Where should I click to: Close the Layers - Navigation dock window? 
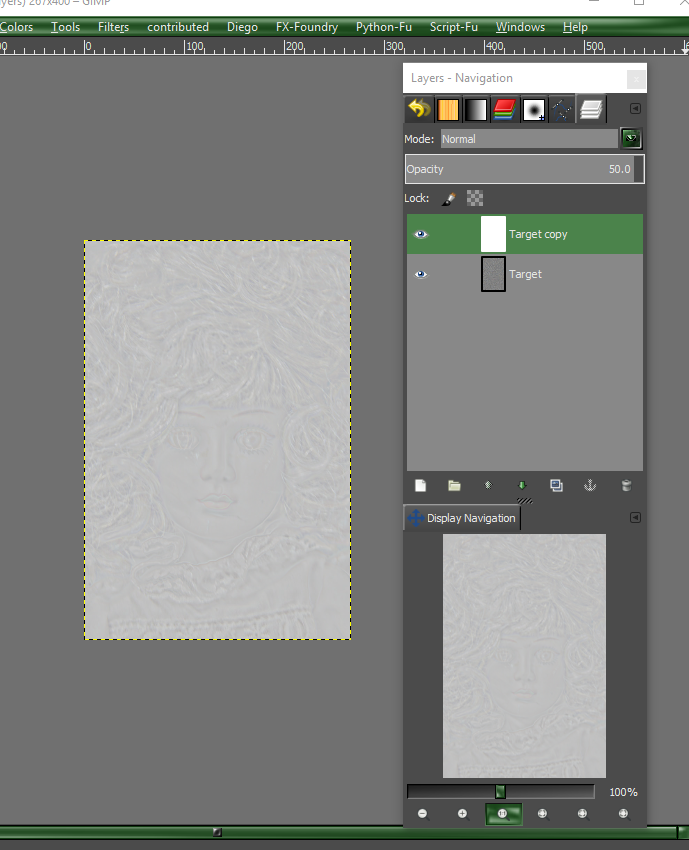click(636, 79)
